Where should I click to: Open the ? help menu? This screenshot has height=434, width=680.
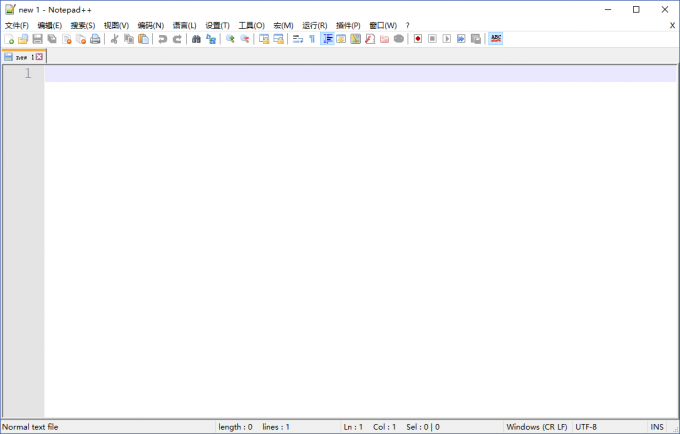(407, 26)
